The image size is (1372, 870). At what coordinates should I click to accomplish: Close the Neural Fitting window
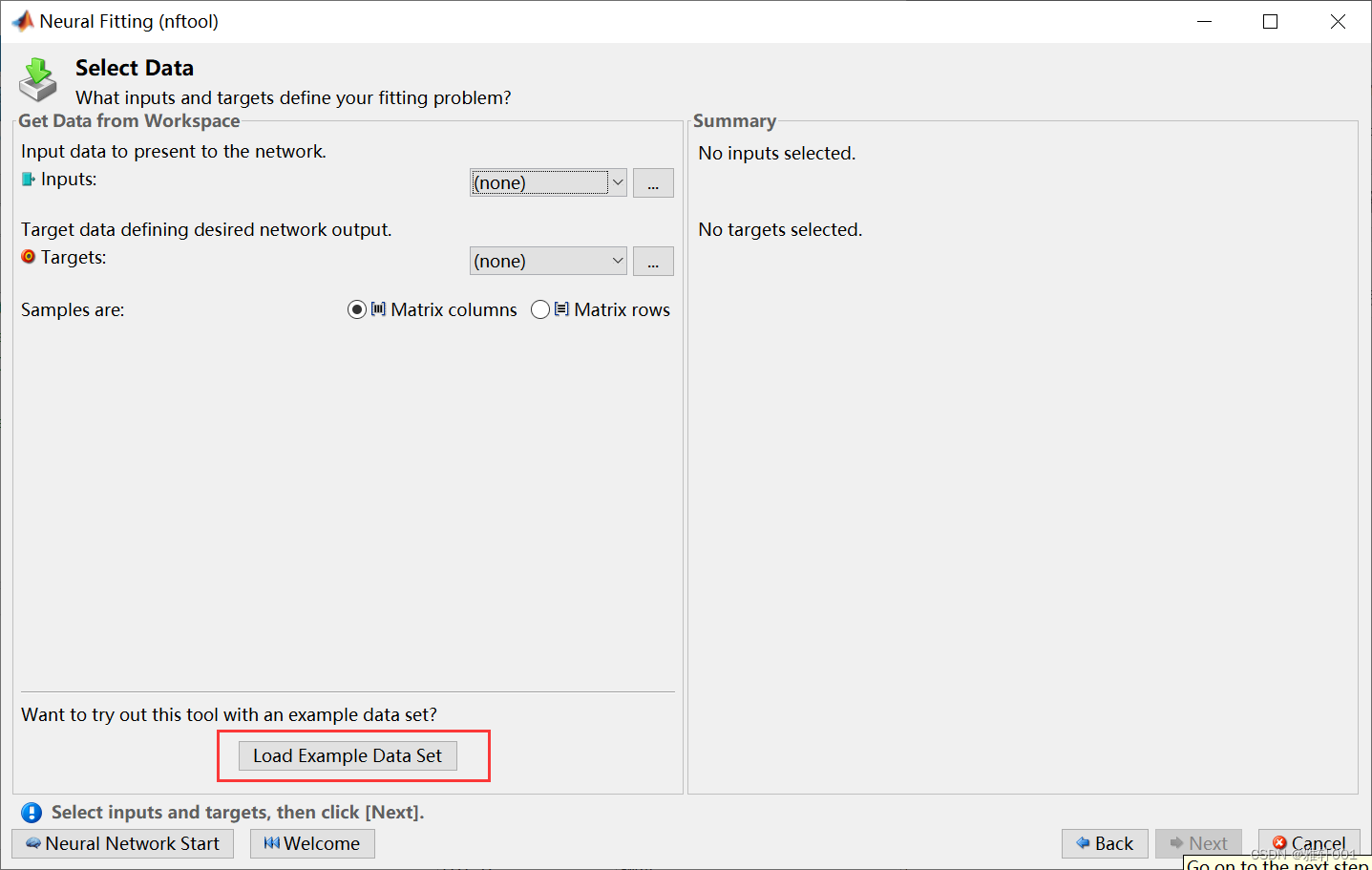1338,21
